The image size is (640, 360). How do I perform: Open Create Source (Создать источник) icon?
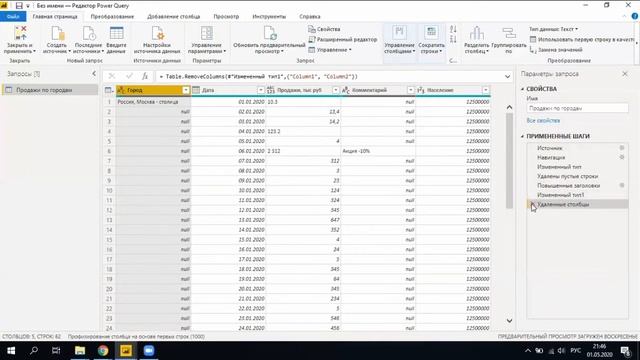pos(57,33)
